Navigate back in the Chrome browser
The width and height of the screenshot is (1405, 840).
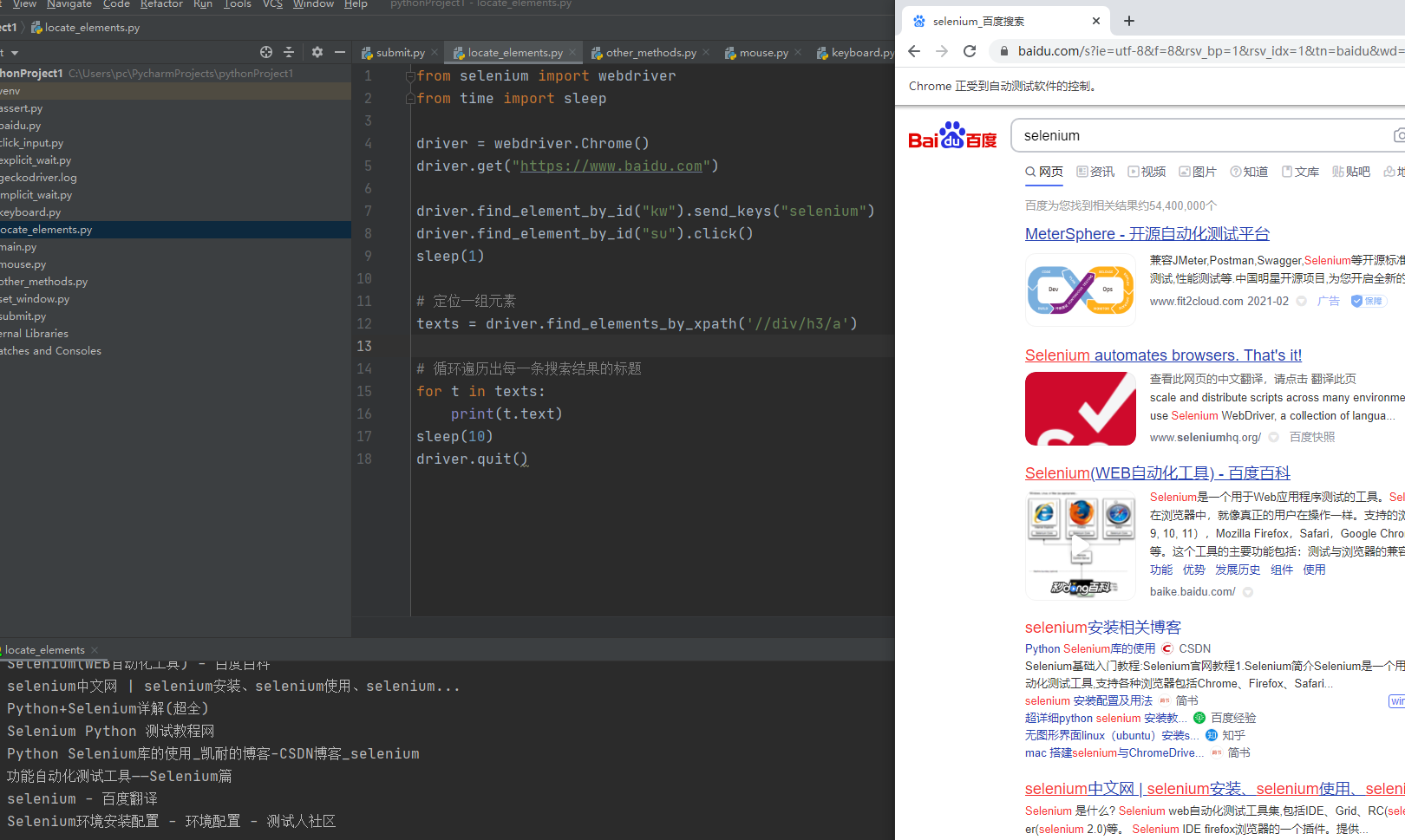(x=913, y=51)
